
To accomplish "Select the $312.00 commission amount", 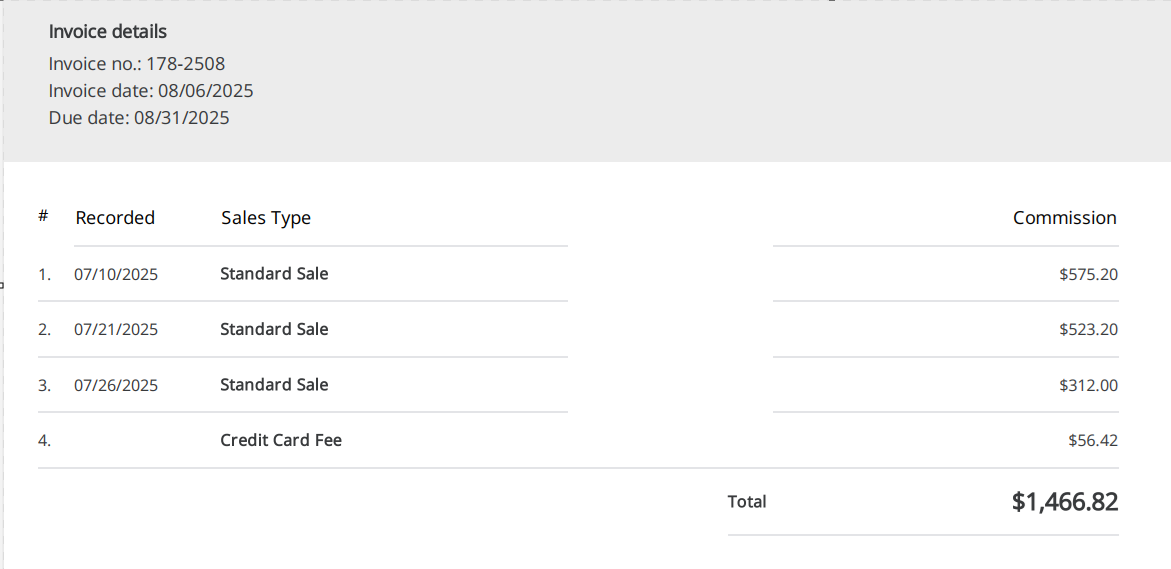I will (1088, 385).
